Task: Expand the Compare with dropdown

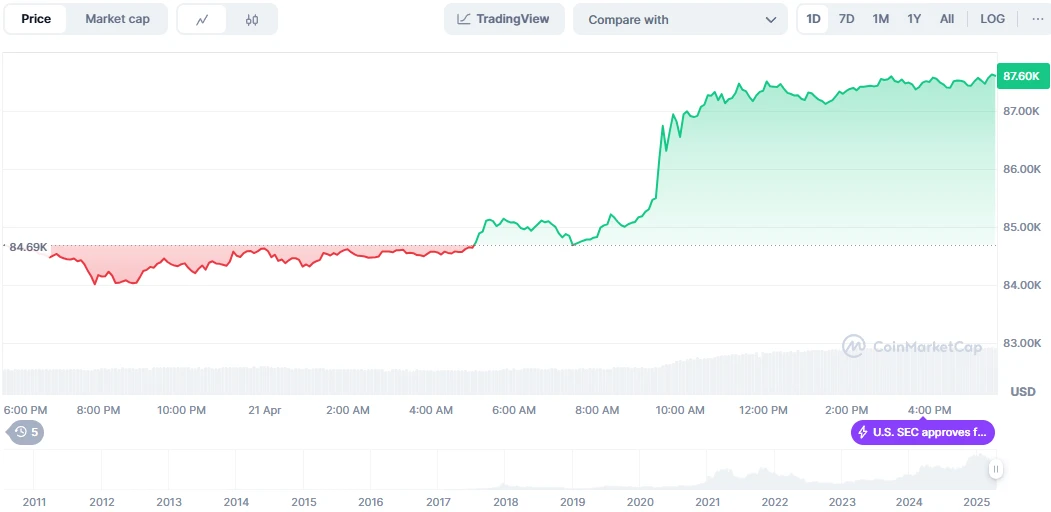Action: coord(680,19)
